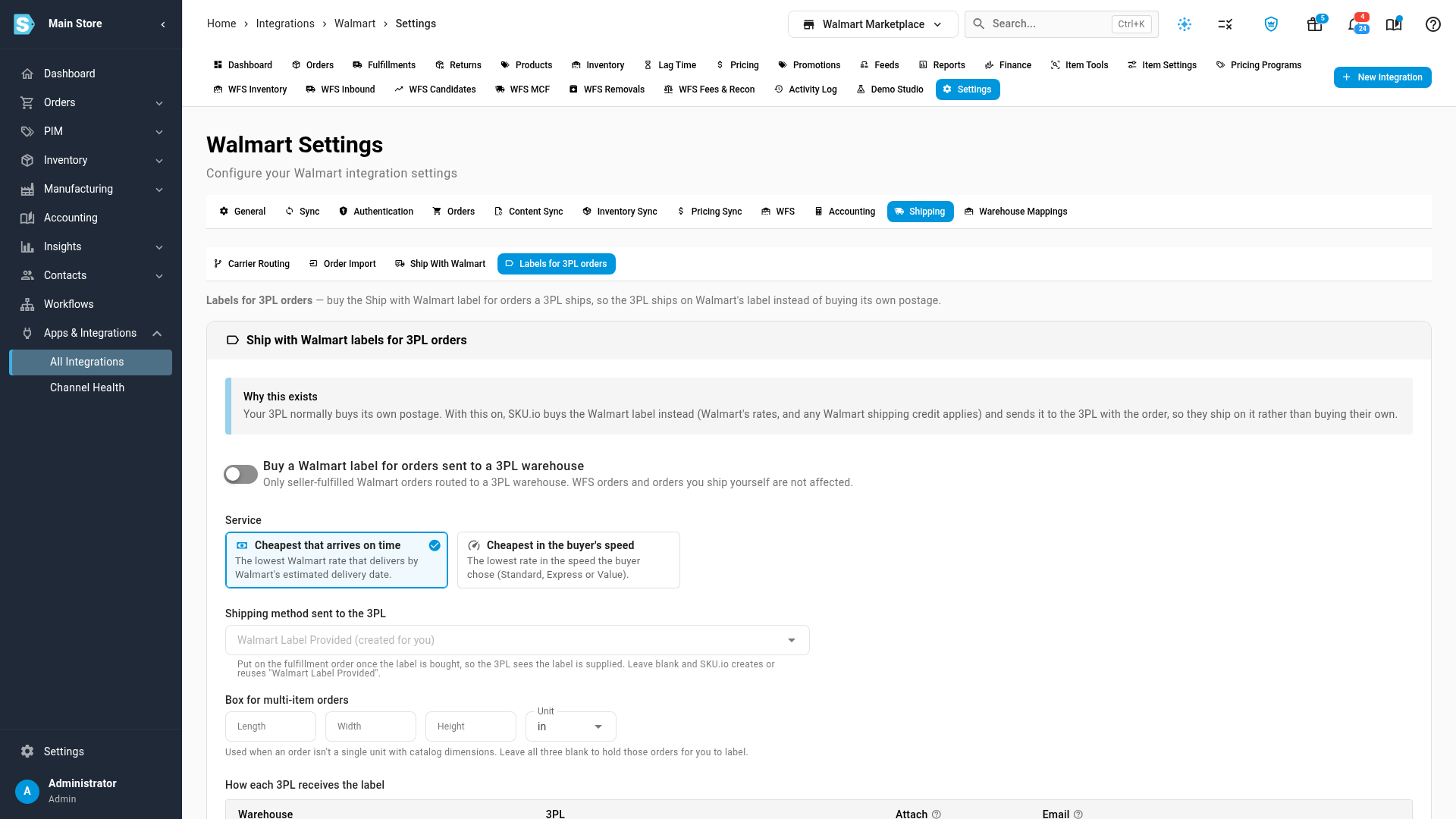The height and width of the screenshot is (819, 1456).
Task: Switch to the Carrier Routing sub-tab
Action: pyautogui.click(x=252, y=264)
